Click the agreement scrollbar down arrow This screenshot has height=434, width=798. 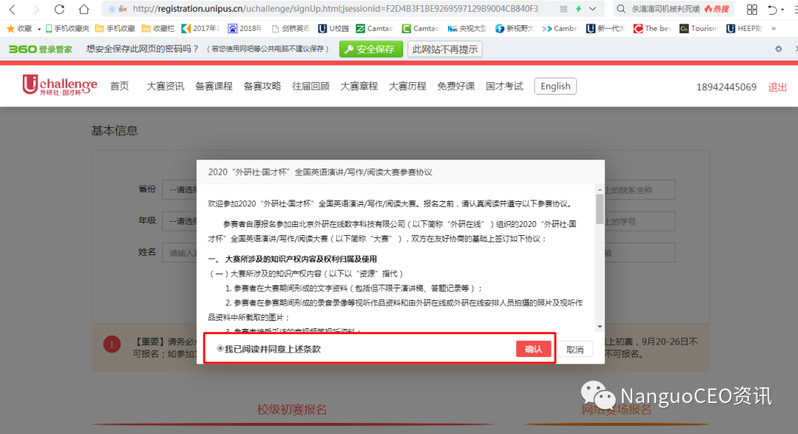pos(600,327)
